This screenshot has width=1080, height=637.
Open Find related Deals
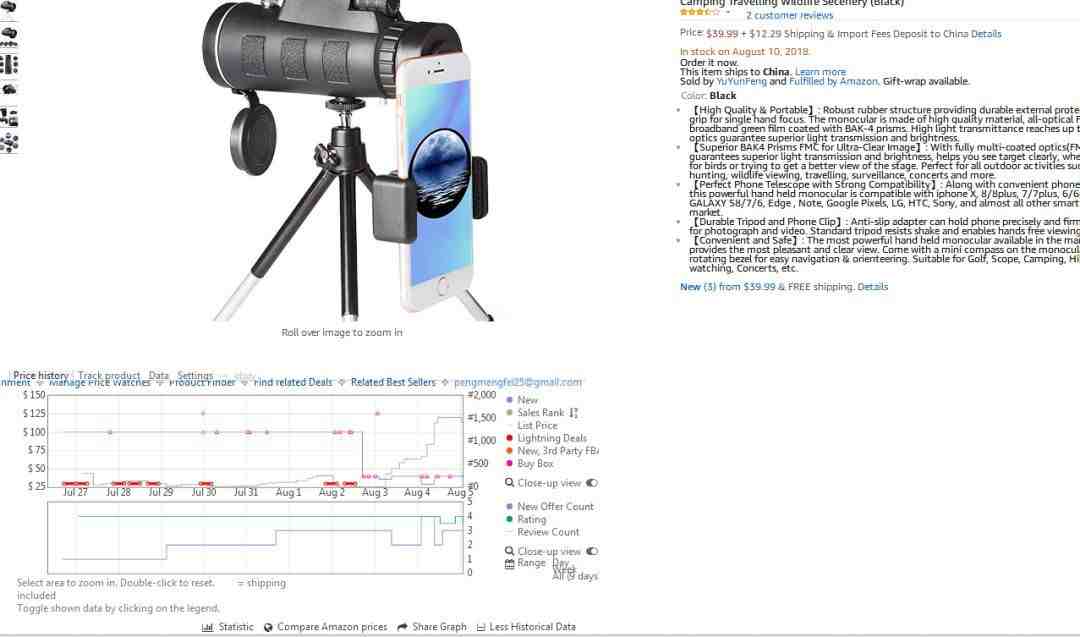[x=293, y=382]
